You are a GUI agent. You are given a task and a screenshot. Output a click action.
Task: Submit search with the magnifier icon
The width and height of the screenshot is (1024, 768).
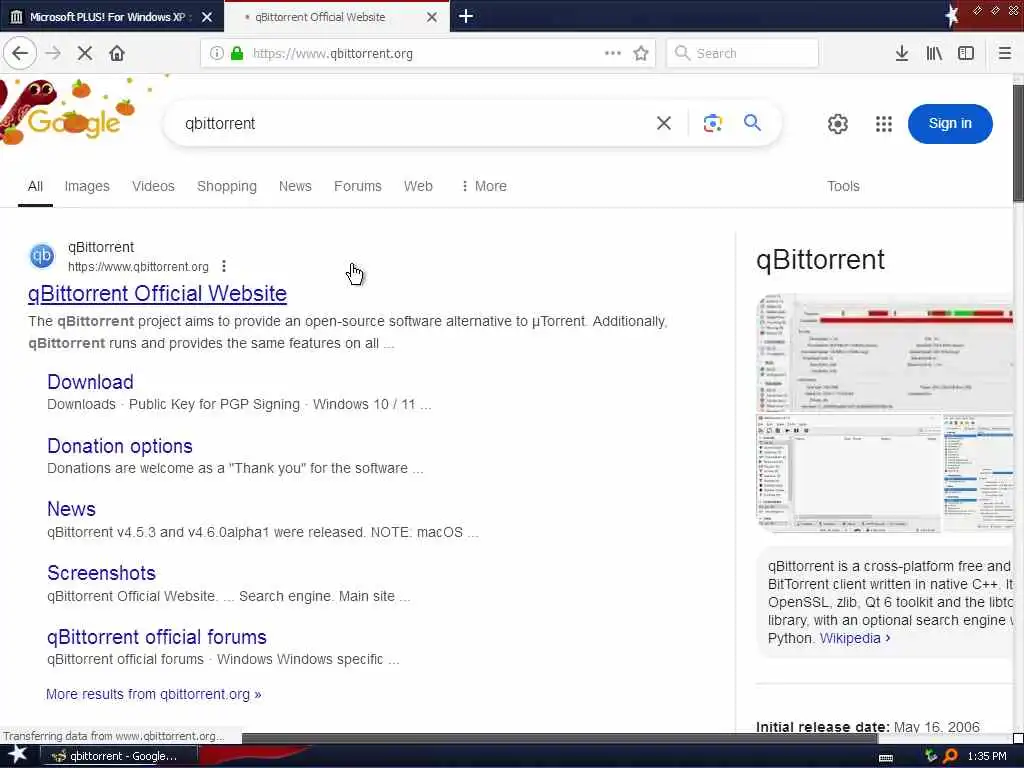(752, 123)
